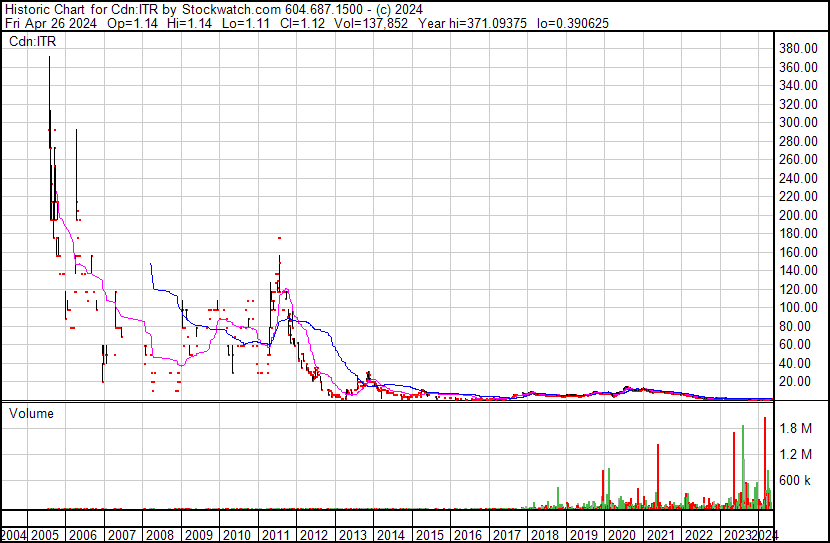The image size is (830, 543).
Task: Click the Cdn:ITR symbol label in chart
Action: [31, 42]
